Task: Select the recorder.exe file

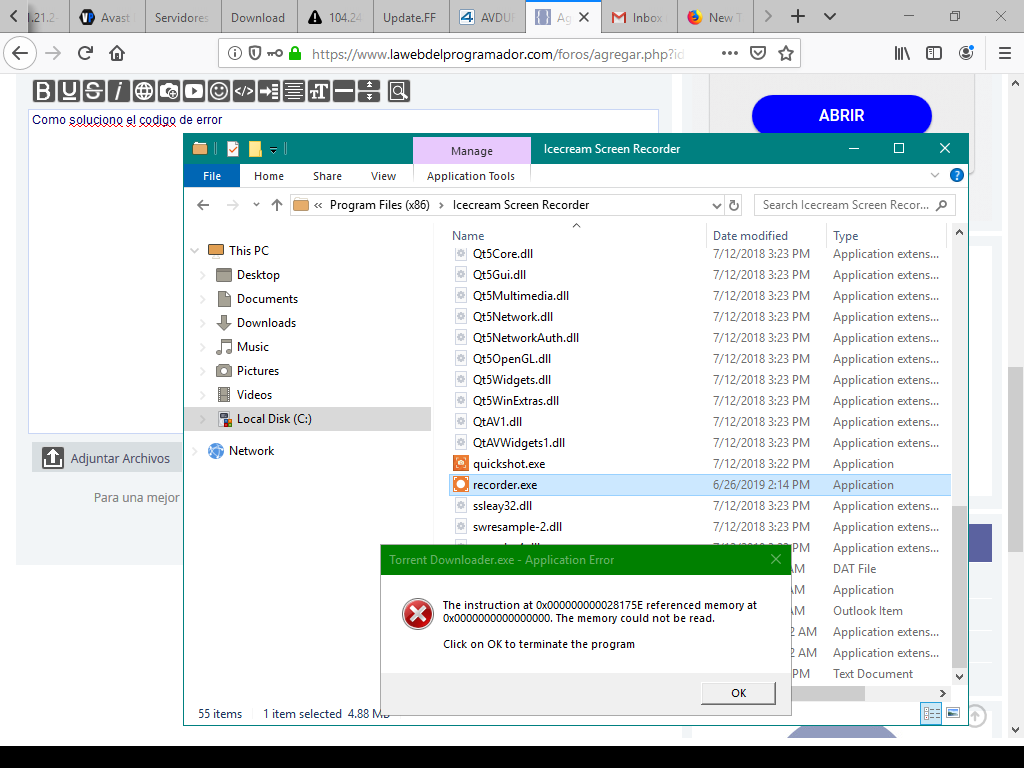Action: tap(700, 485)
